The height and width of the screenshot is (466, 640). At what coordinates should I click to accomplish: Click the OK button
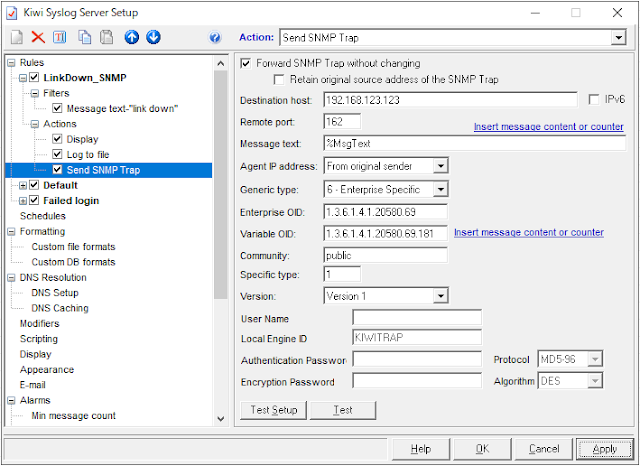click(x=482, y=449)
